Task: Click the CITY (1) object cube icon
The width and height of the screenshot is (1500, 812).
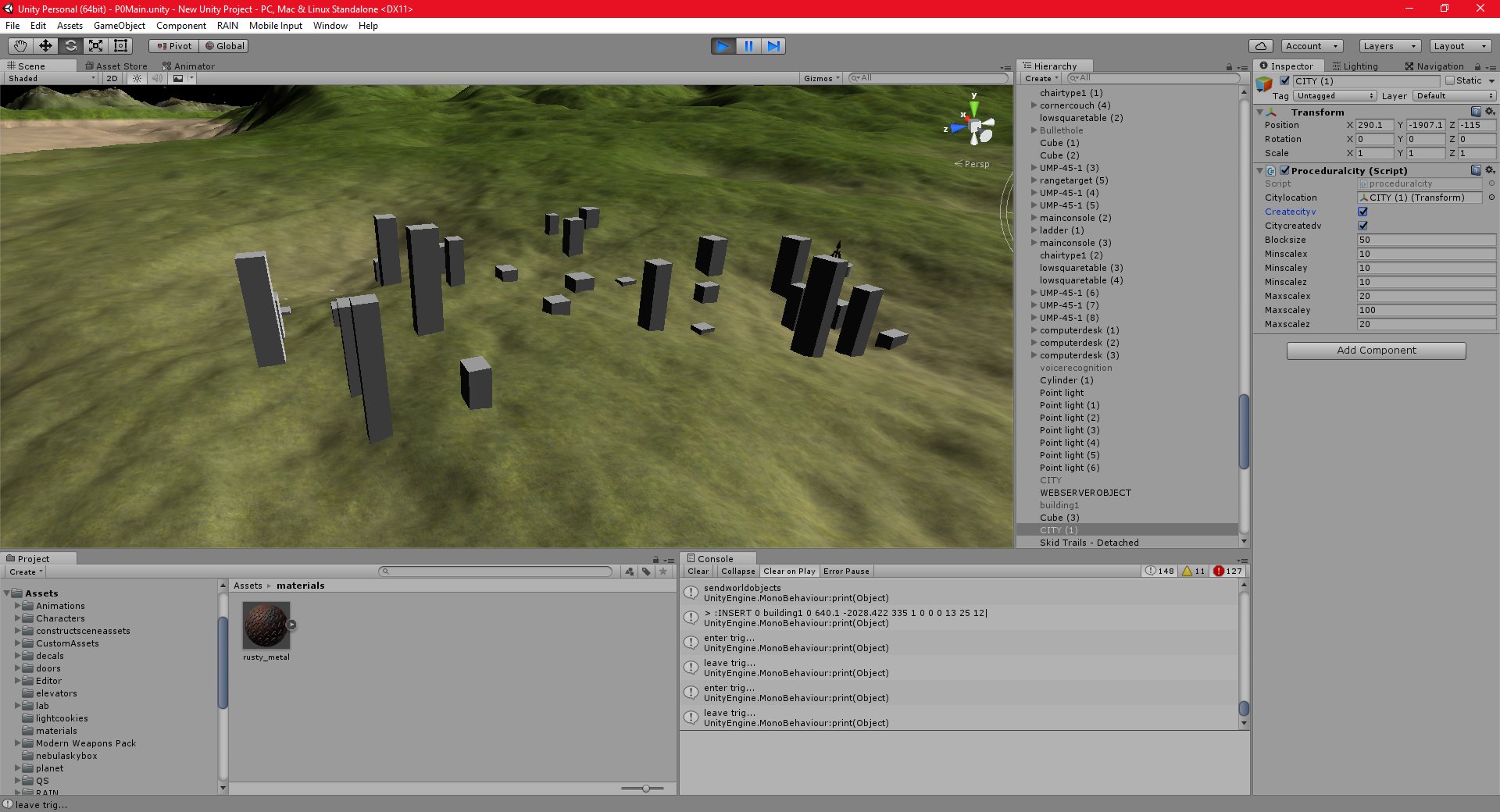Action: (x=1264, y=83)
